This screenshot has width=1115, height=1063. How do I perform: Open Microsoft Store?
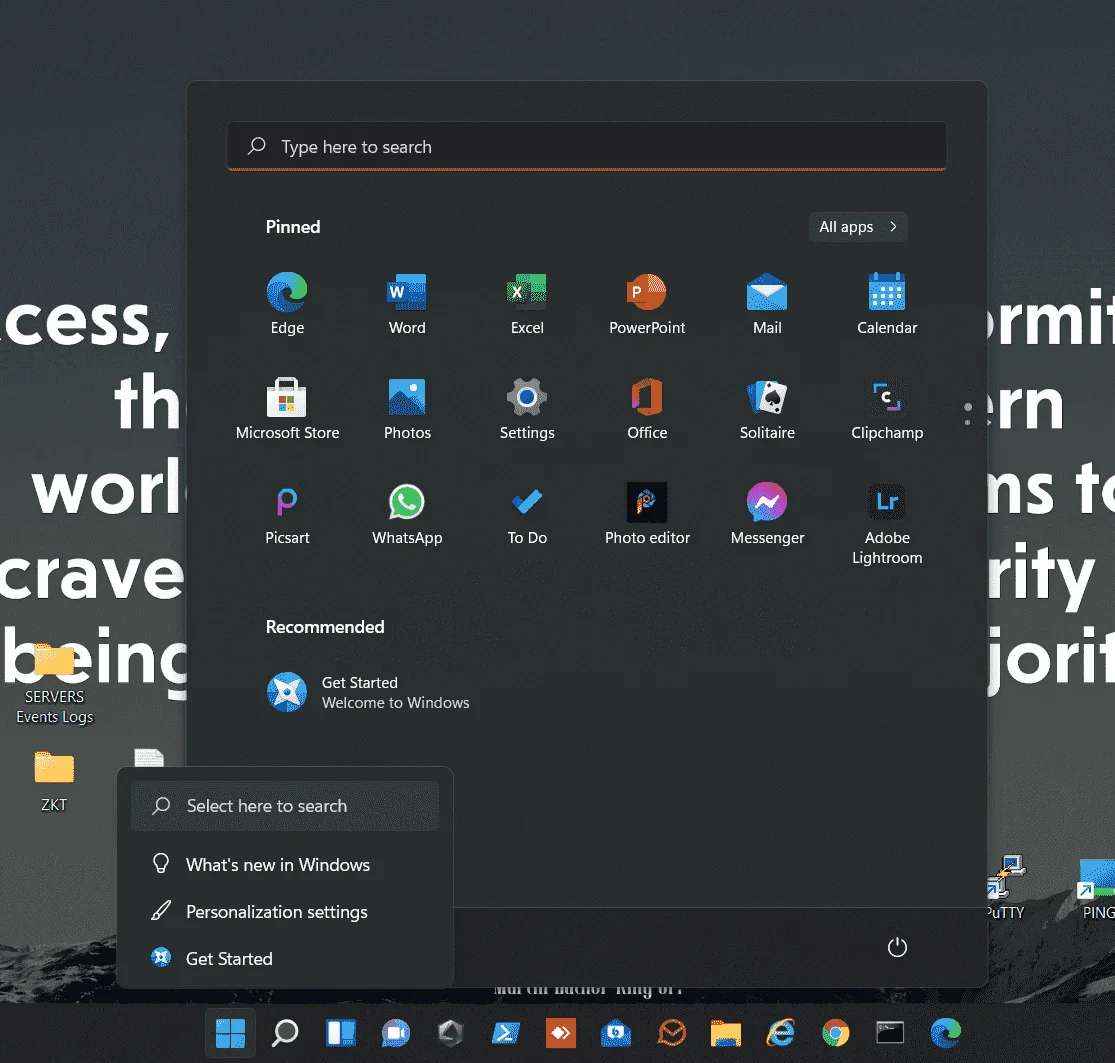pyautogui.click(x=287, y=409)
